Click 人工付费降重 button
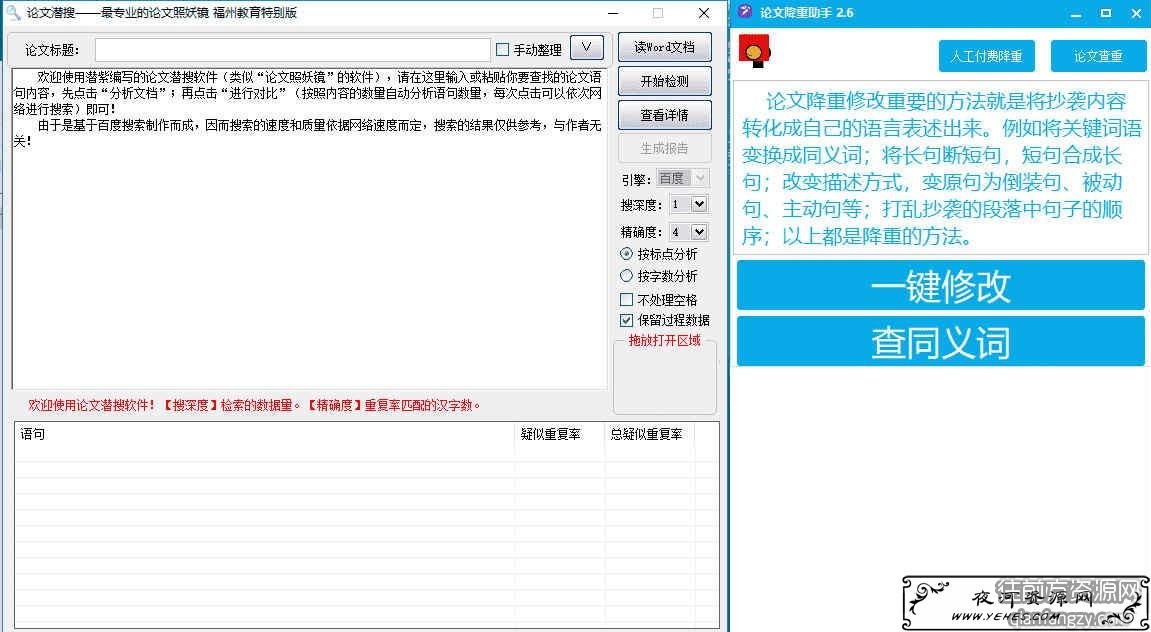The image size is (1151, 632). 987,56
